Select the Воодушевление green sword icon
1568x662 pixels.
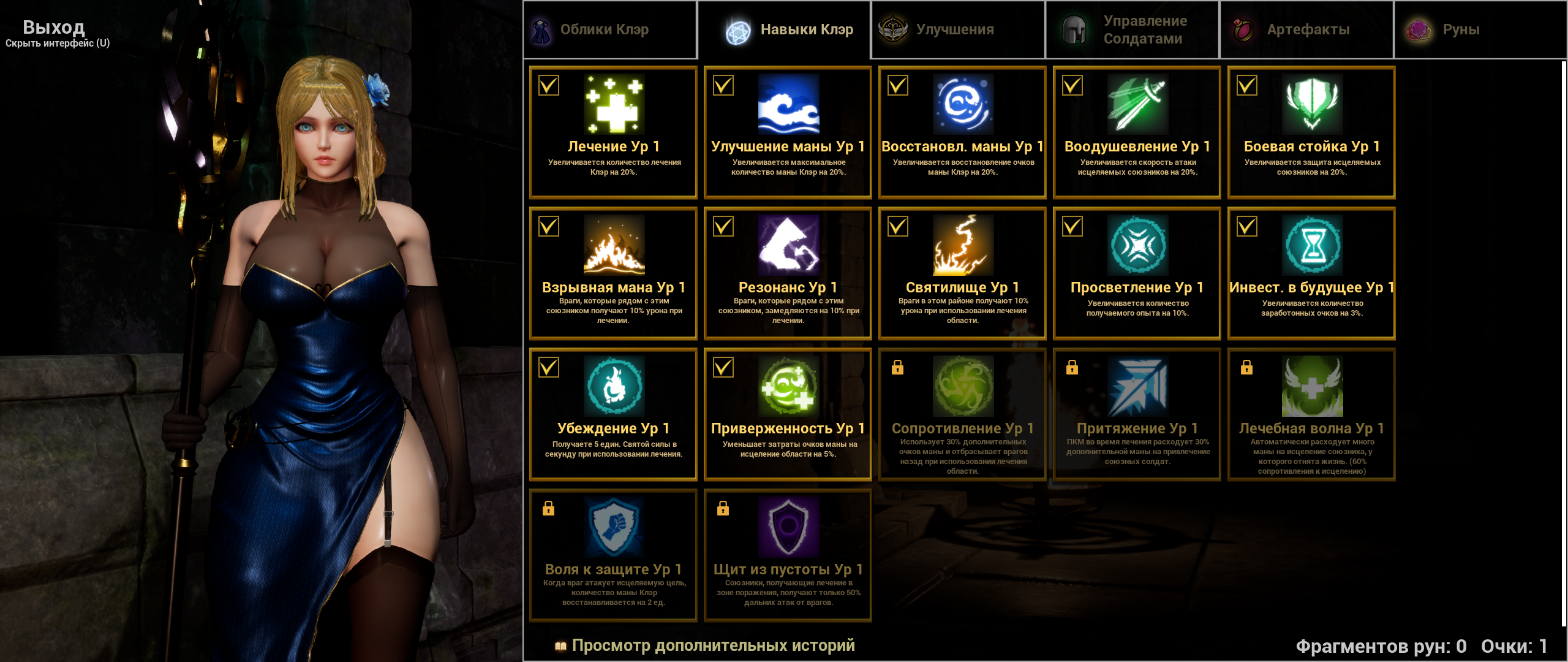coord(1137,104)
